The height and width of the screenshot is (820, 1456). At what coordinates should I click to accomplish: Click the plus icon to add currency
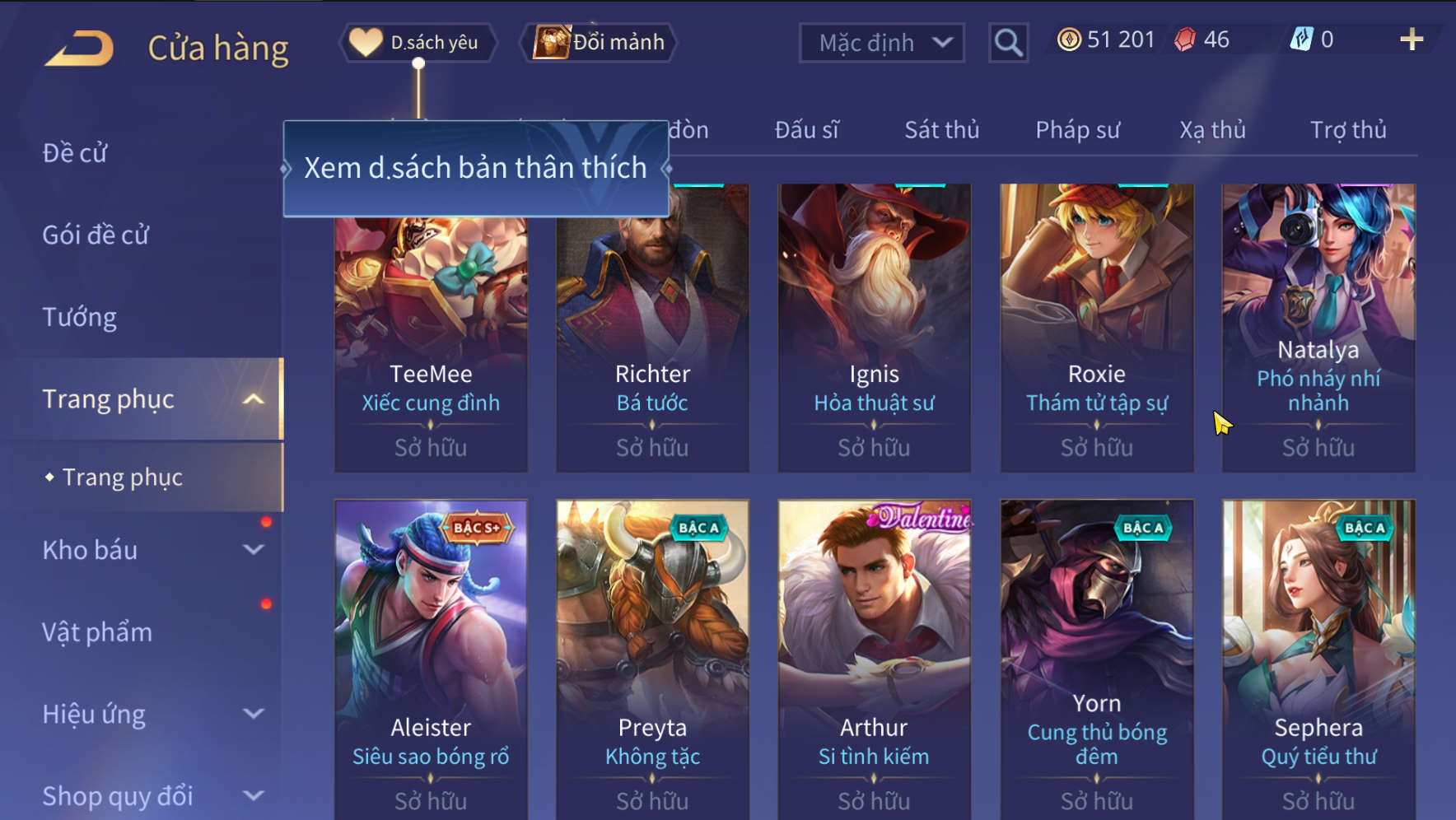click(1412, 40)
